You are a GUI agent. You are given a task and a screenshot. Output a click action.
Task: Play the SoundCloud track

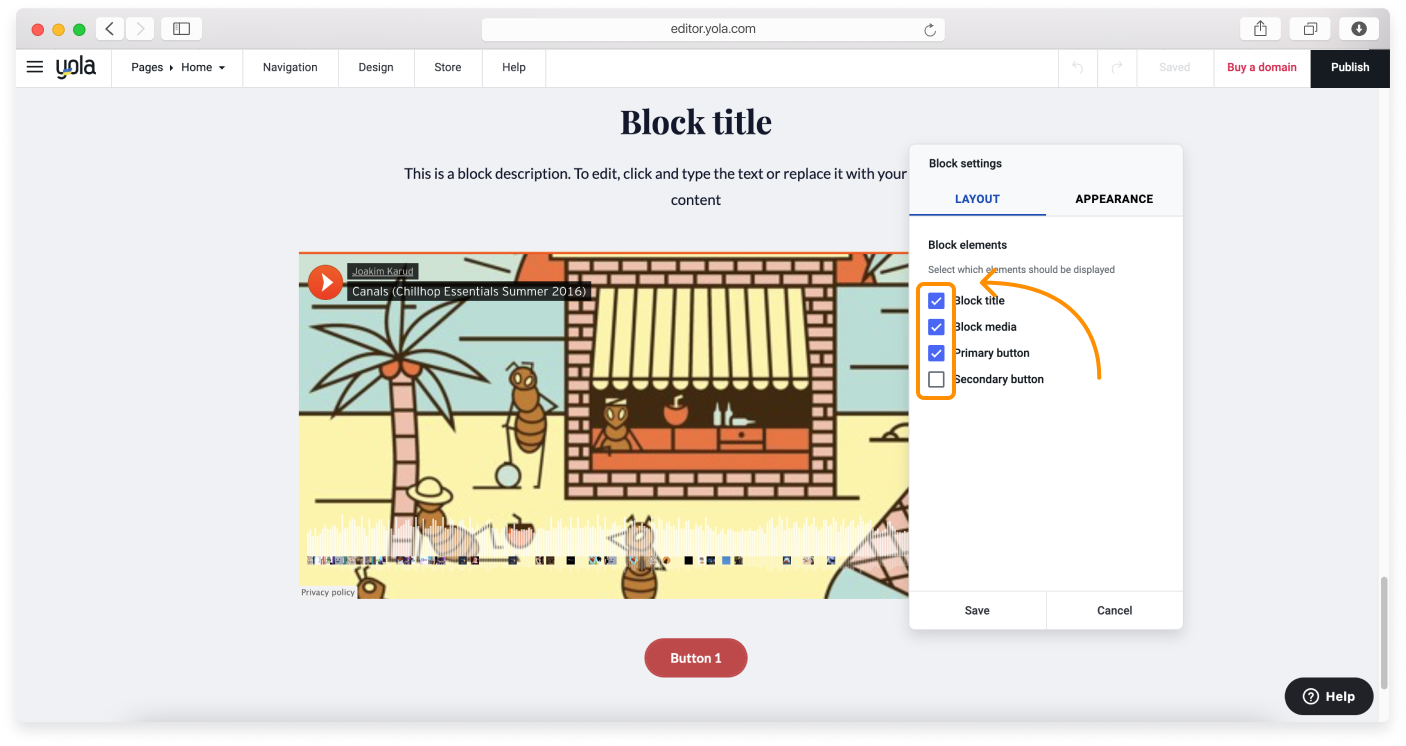[x=325, y=282]
